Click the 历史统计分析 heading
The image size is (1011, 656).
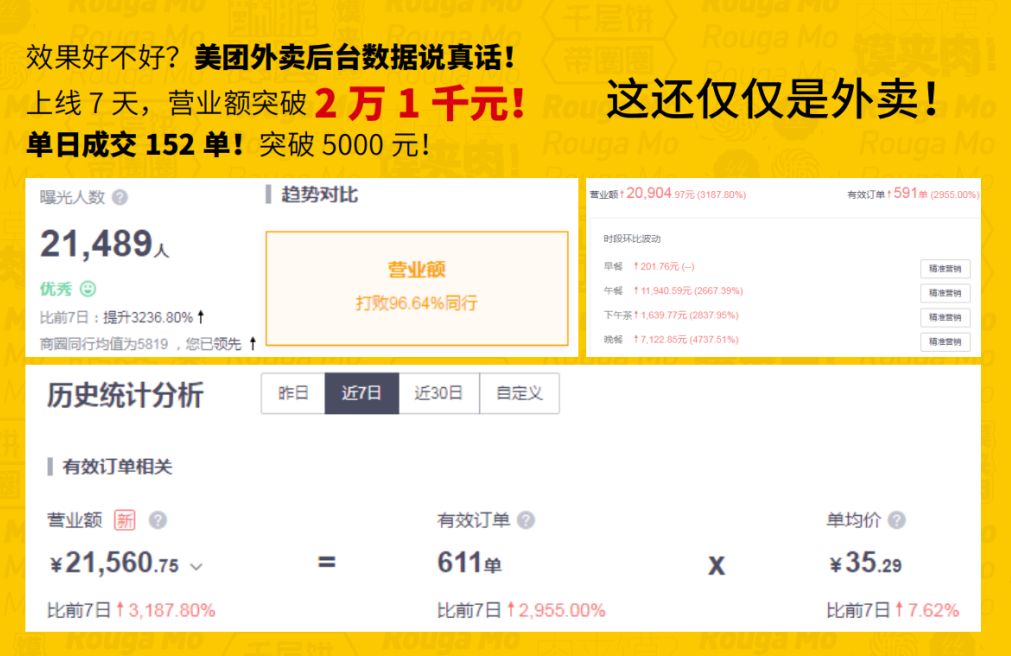pyautogui.click(x=125, y=395)
